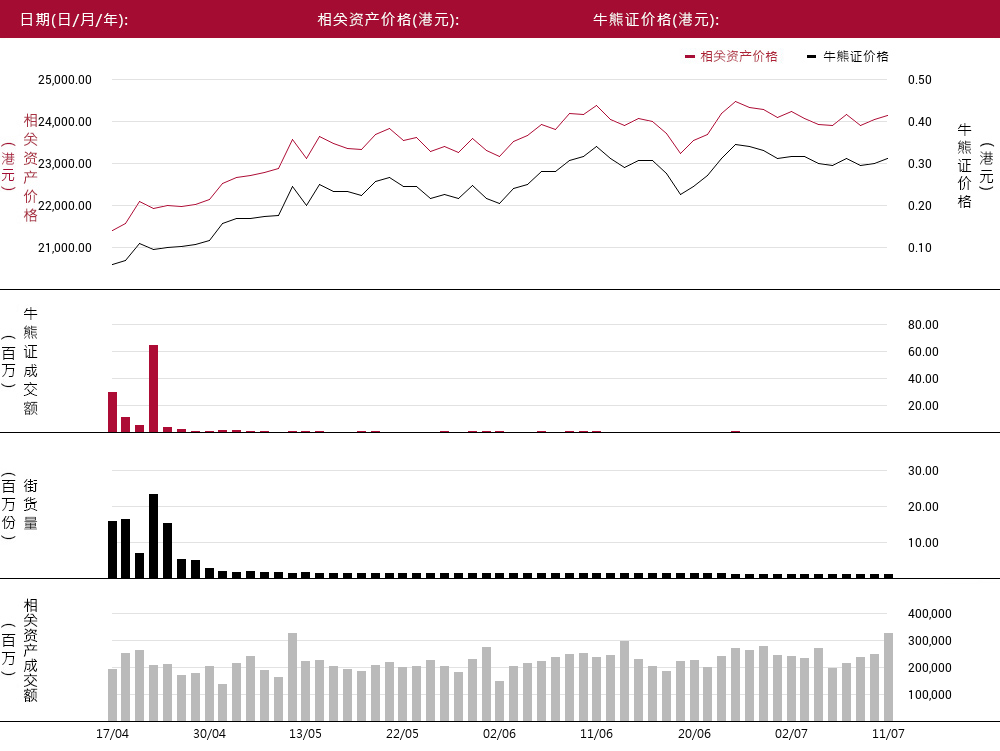The width and height of the screenshot is (1000, 751).
Task: Click the right-side 牛熊证价格 axis title
Action: click(x=964, y=166)
